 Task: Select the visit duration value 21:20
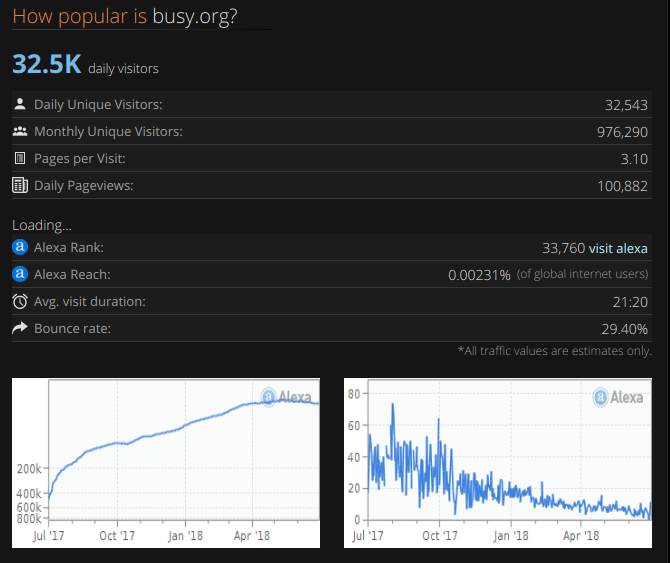coord(630,302)
